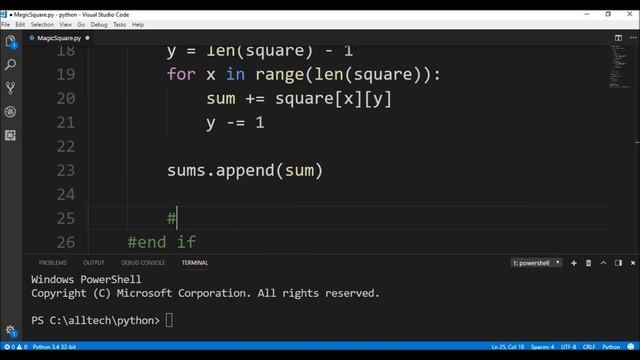Change CRLF end of line sequence
The image size is (640, 360).
tap(589, 347)
